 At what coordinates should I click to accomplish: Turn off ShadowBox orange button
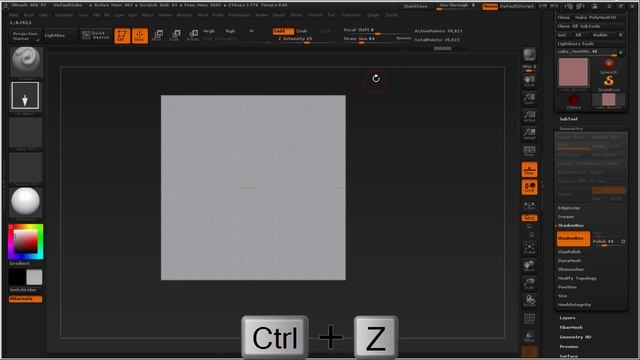(x=573, y=238)
